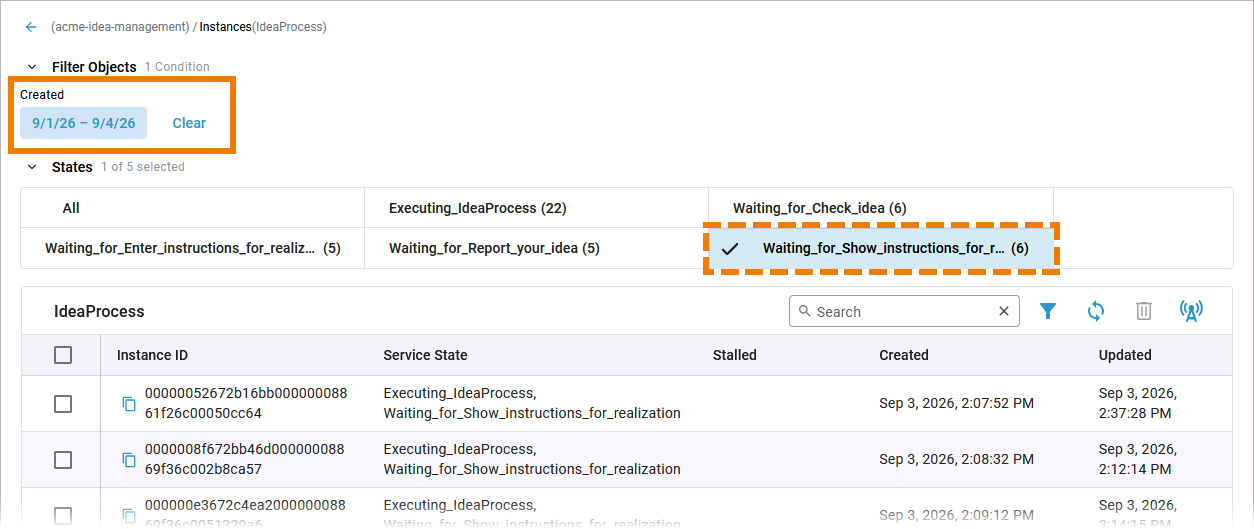Click created time Sep 3, 2026, 2:07:52 PM
The height and width of the screenshot is (529, 1254).
(x=957, y=403)
